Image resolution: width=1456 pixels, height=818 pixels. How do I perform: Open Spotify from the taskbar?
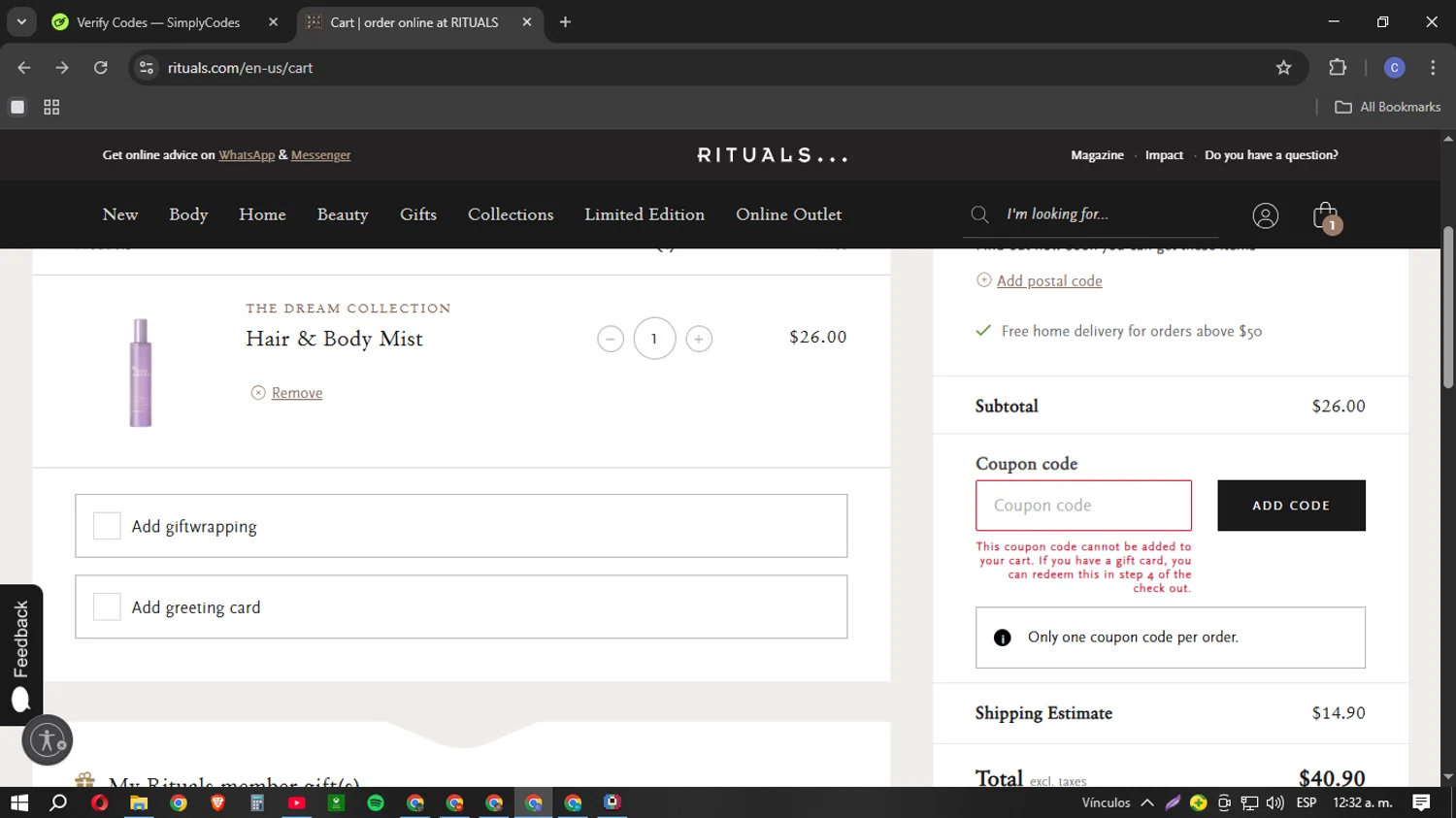click(x=376, y=802)
